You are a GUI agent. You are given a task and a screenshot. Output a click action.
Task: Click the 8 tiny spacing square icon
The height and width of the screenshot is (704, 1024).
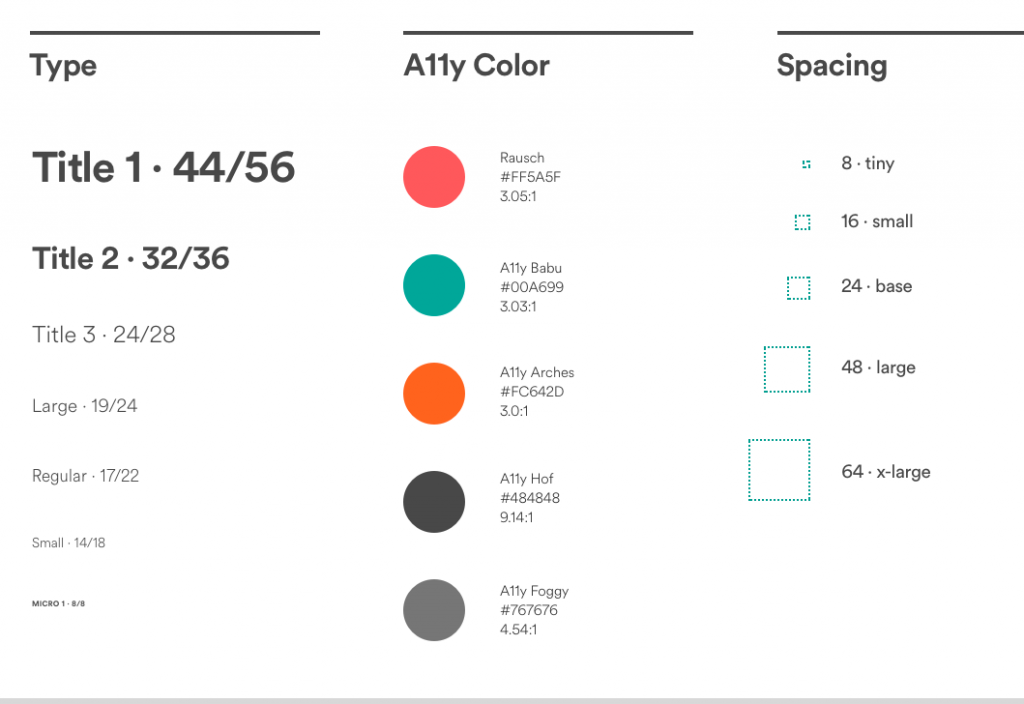pos(806,164)
